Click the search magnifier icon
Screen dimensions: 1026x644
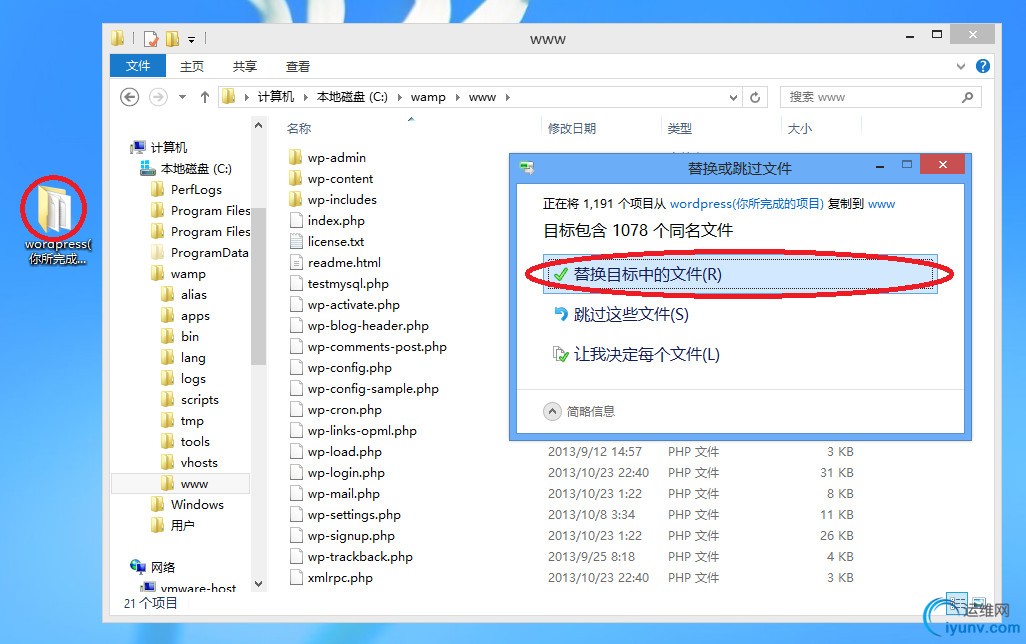pyautogui.click(x=967, y=97)
